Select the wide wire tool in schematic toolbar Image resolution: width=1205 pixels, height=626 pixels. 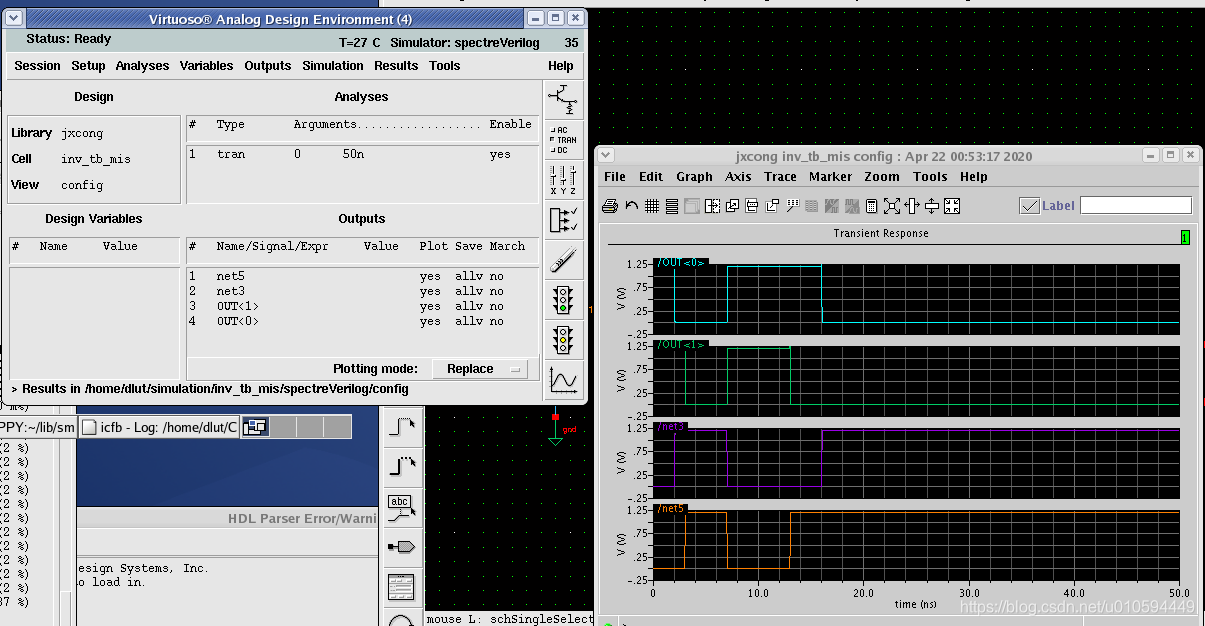401,466
